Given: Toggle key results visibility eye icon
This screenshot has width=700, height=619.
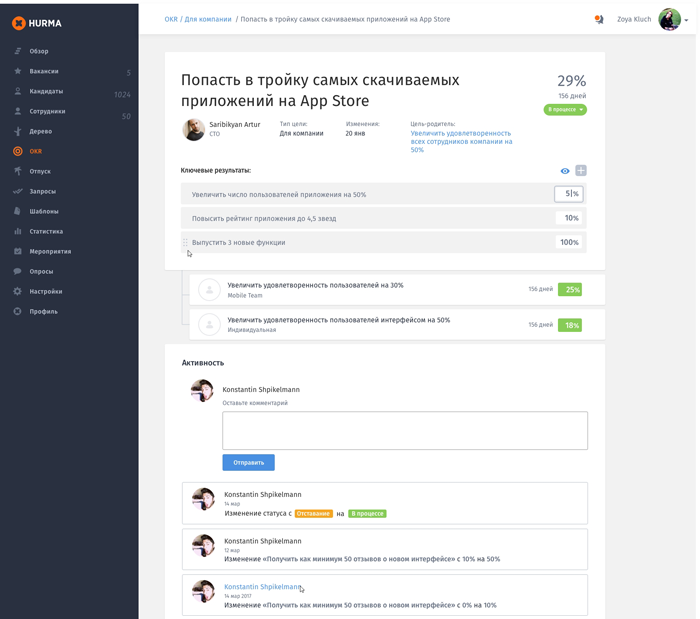Looking at the screenshot, I should (565, 171).
